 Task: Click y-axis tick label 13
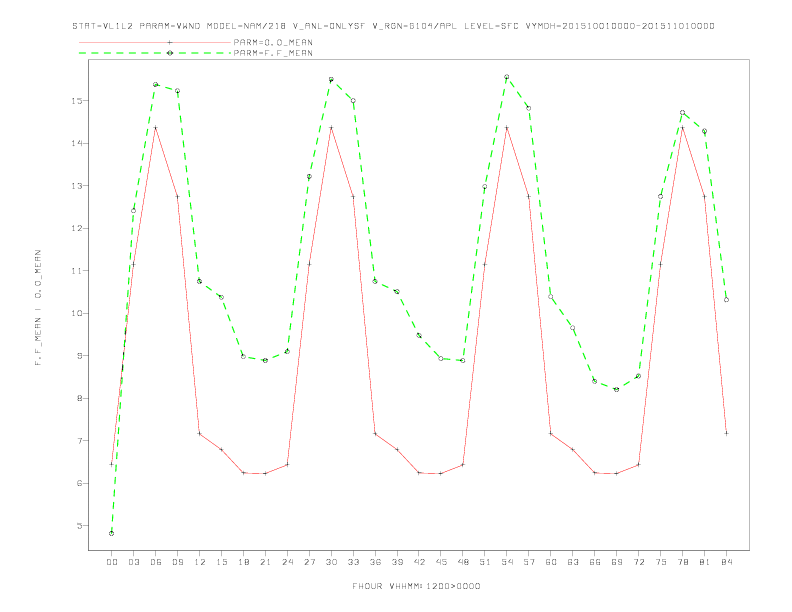tap(77, 186)
